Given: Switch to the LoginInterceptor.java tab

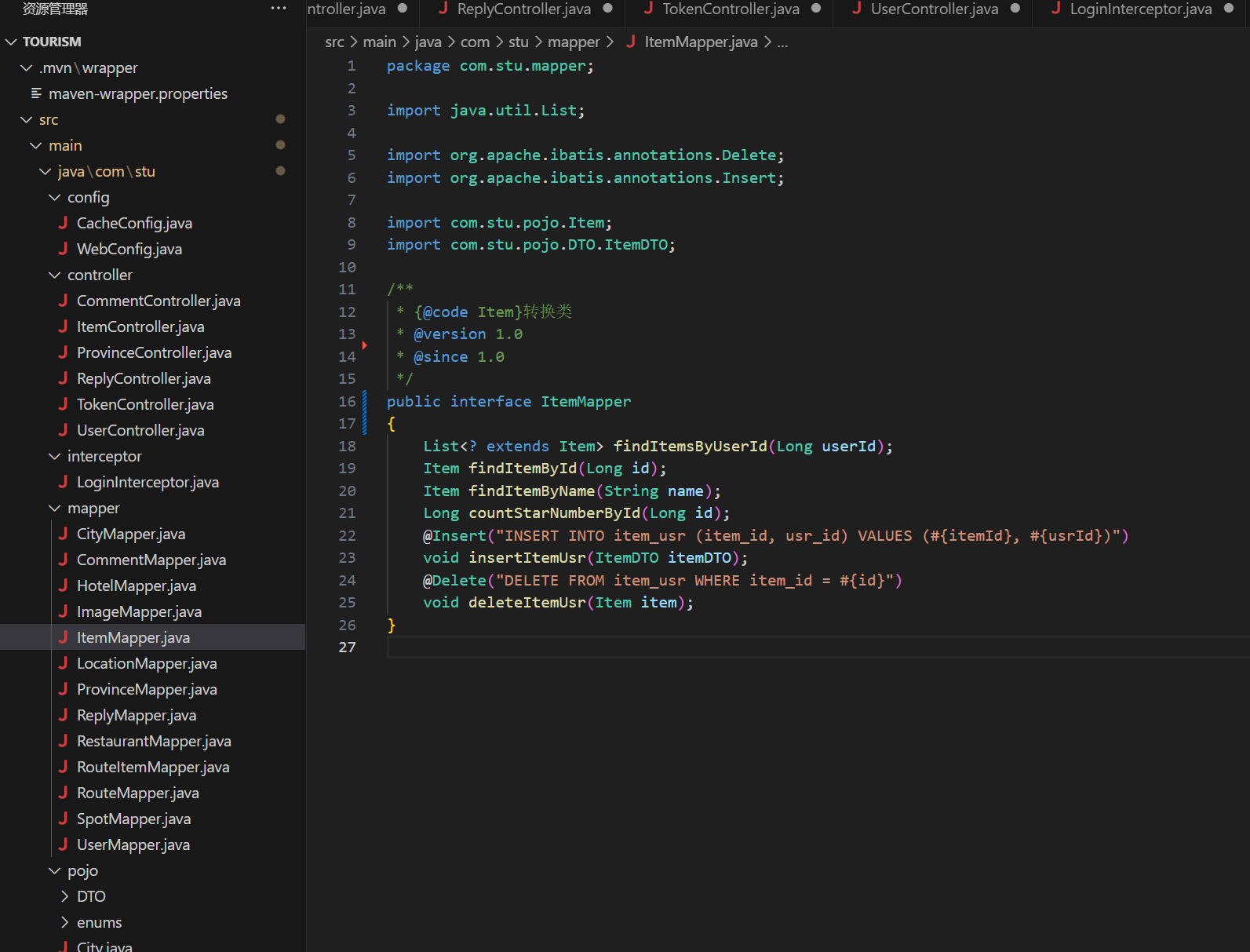Looking at the screenshot, I should 1140,9.
